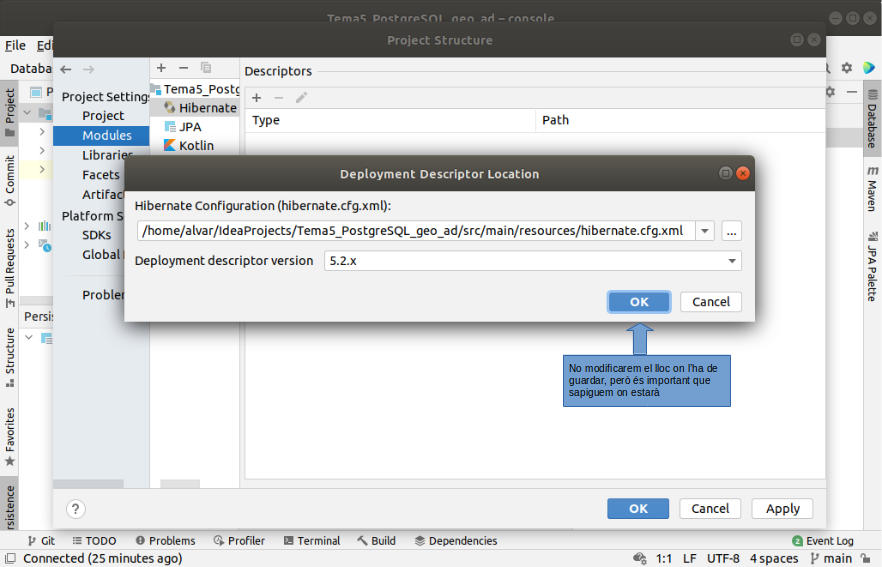Click the LF line separator indicator
This screenshot has height=567, width=882.
point(690,559)
